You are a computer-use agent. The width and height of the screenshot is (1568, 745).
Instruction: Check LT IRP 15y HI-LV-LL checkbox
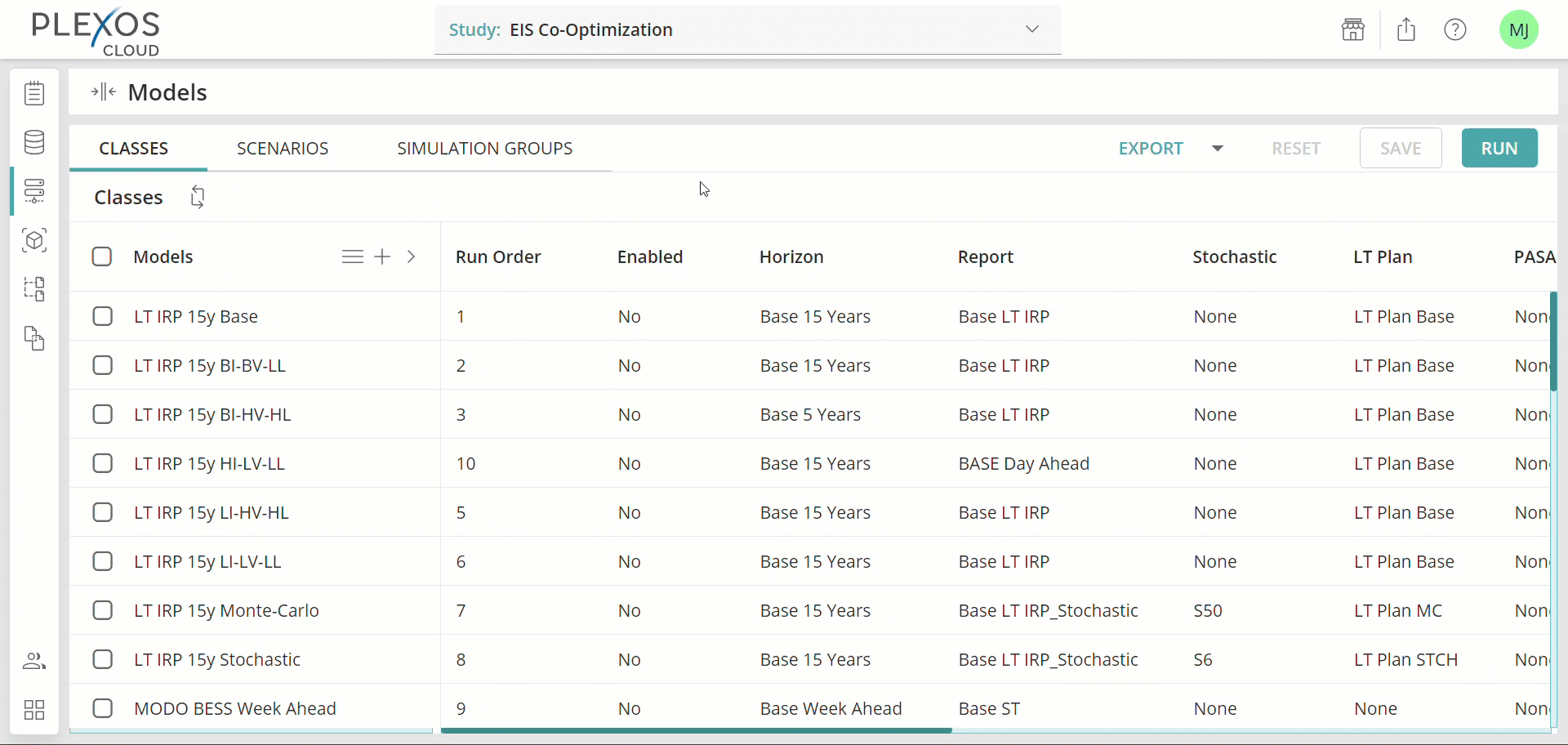coord(103,463)
